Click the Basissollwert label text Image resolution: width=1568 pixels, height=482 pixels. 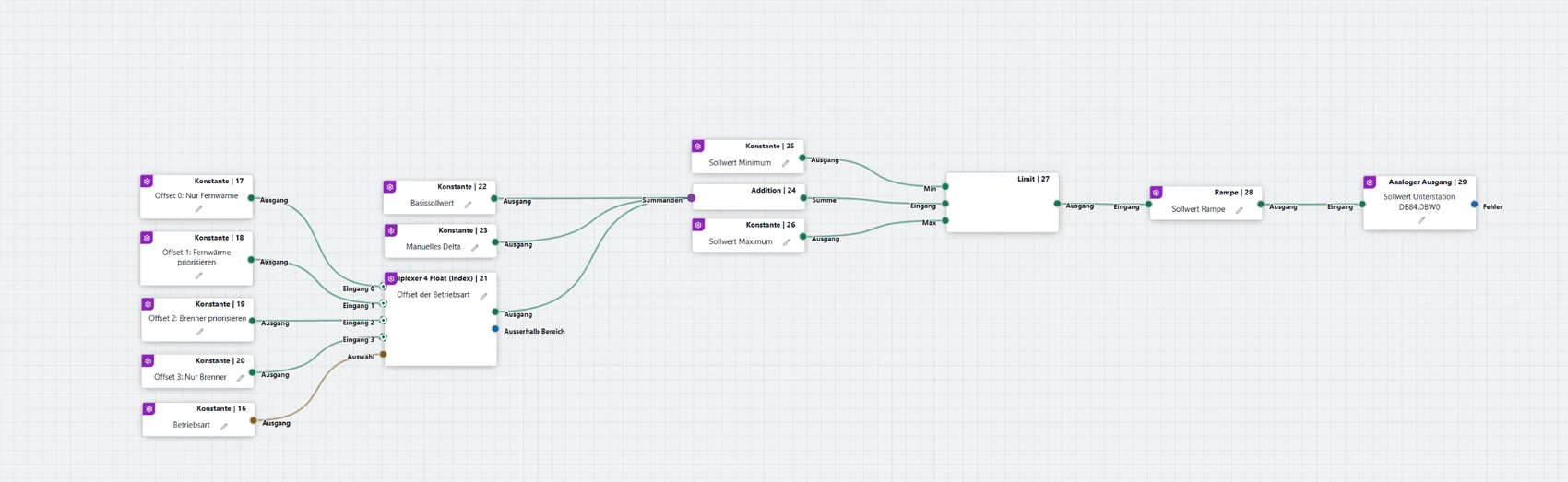click(432, 203)
